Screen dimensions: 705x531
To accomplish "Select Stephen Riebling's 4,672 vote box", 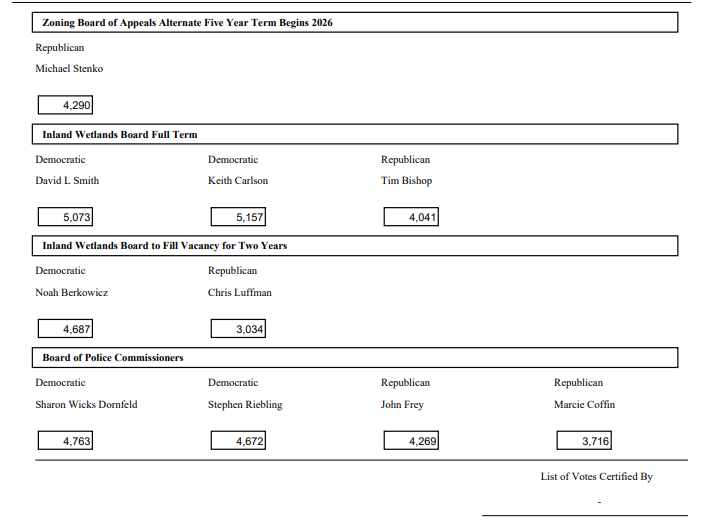I will (x=238, y=441).
